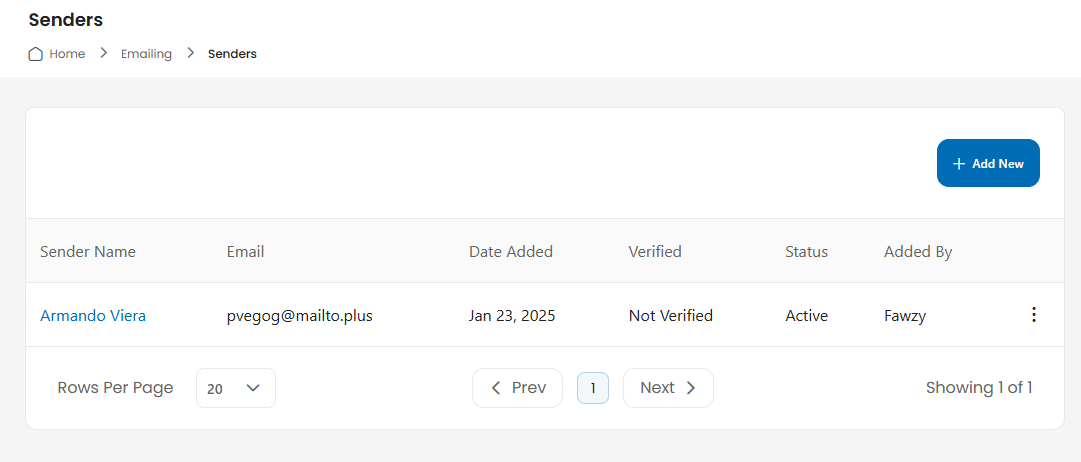Viewport: 1081px width, 462px height.
Task: Go to the Next page
Action: point(668,388)
